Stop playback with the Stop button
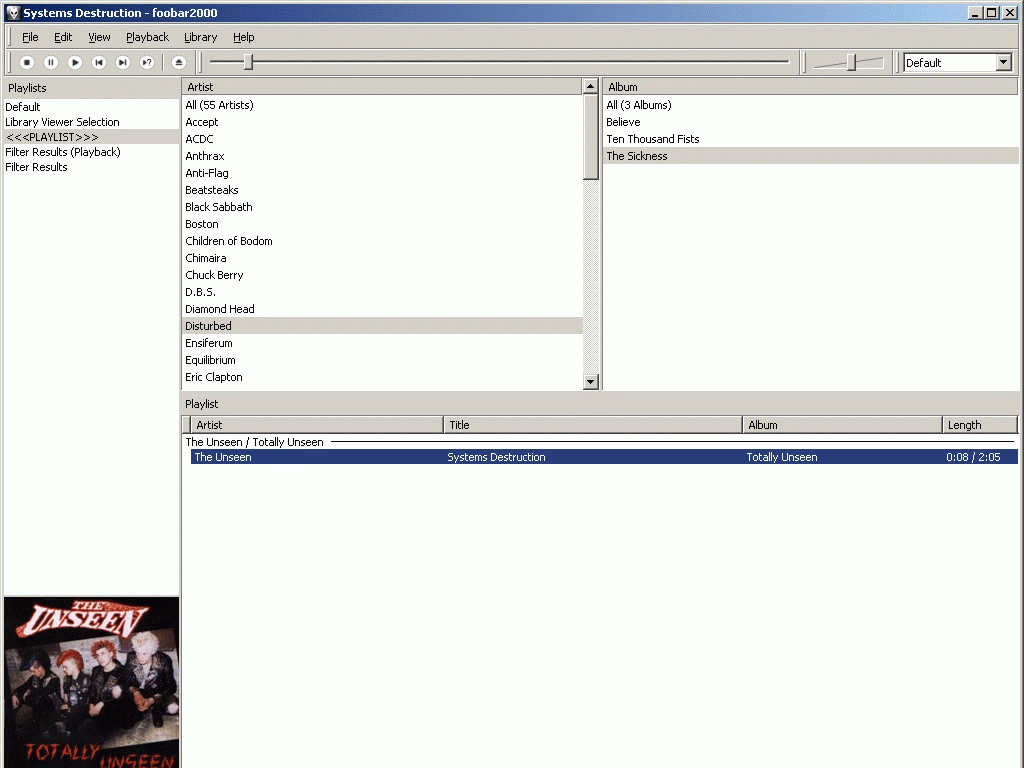The width and height of the screenshot is (1024, 768). point(27,63)
